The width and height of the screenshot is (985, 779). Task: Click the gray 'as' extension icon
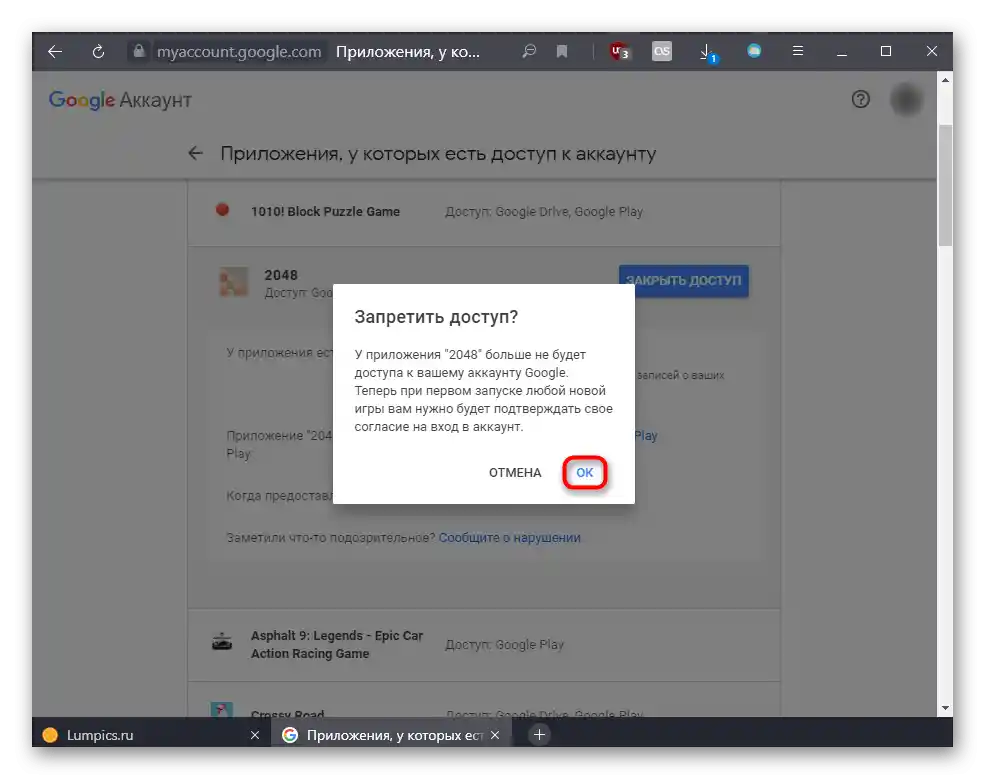click(x=661, y=52)
